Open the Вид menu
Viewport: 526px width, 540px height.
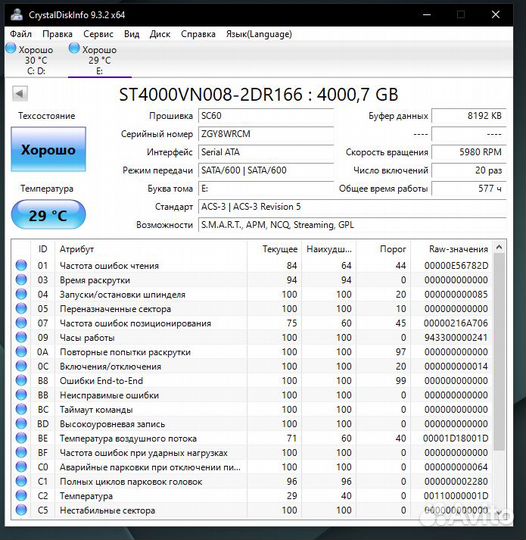point(132,34)
